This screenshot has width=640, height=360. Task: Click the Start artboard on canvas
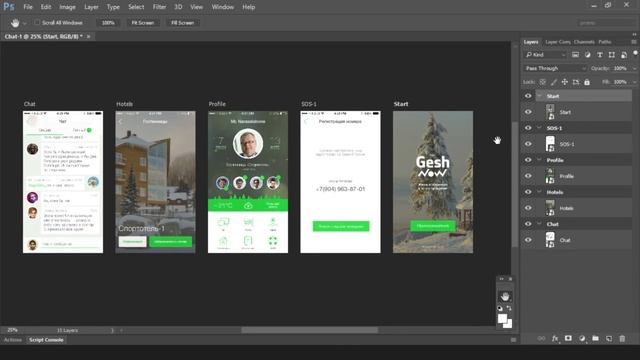(x=433, y=182)
